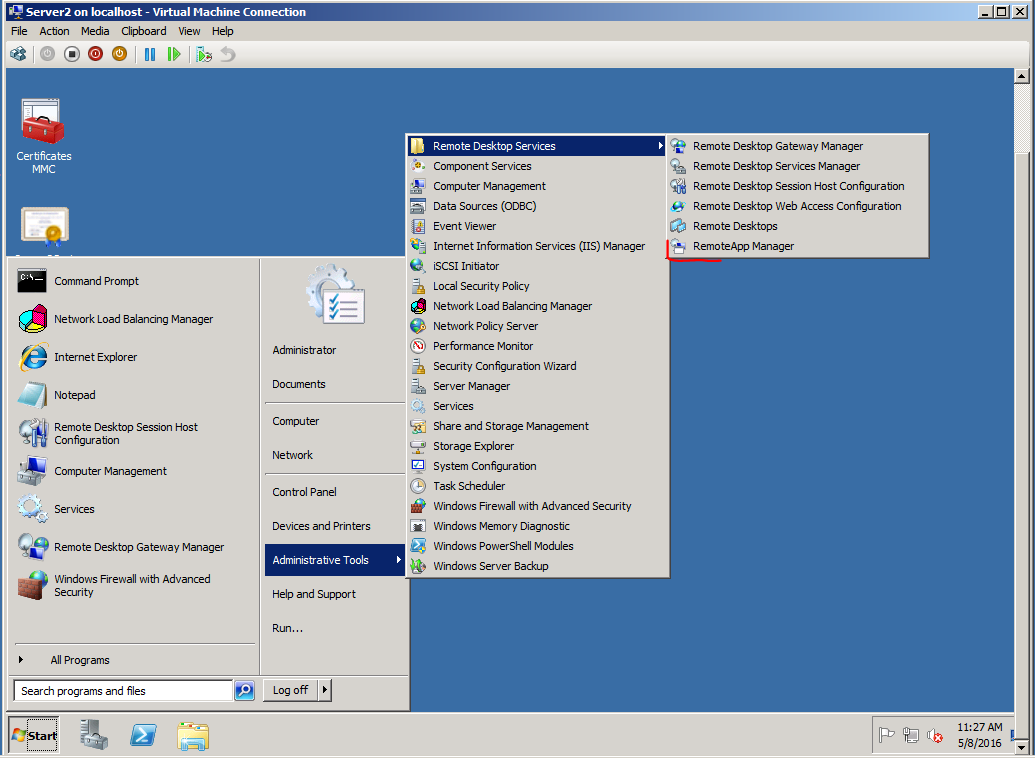Open System Configuration

537,466
